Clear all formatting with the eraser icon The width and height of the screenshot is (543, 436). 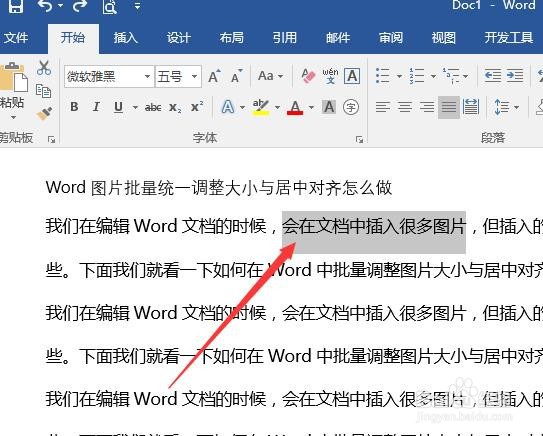coord(308,76)
